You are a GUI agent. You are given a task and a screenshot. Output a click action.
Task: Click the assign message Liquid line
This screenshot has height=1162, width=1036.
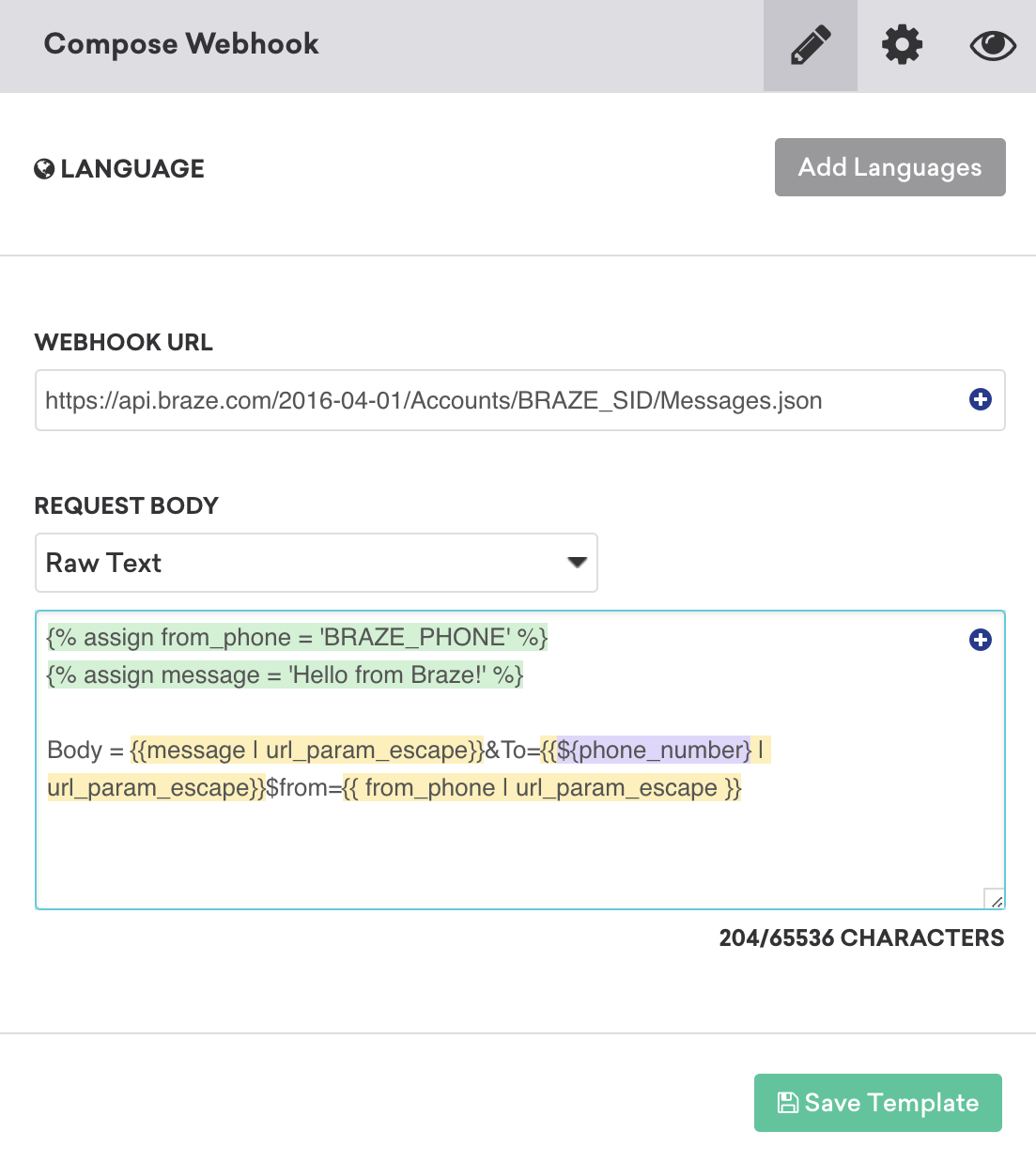click(x=285, y=675)
